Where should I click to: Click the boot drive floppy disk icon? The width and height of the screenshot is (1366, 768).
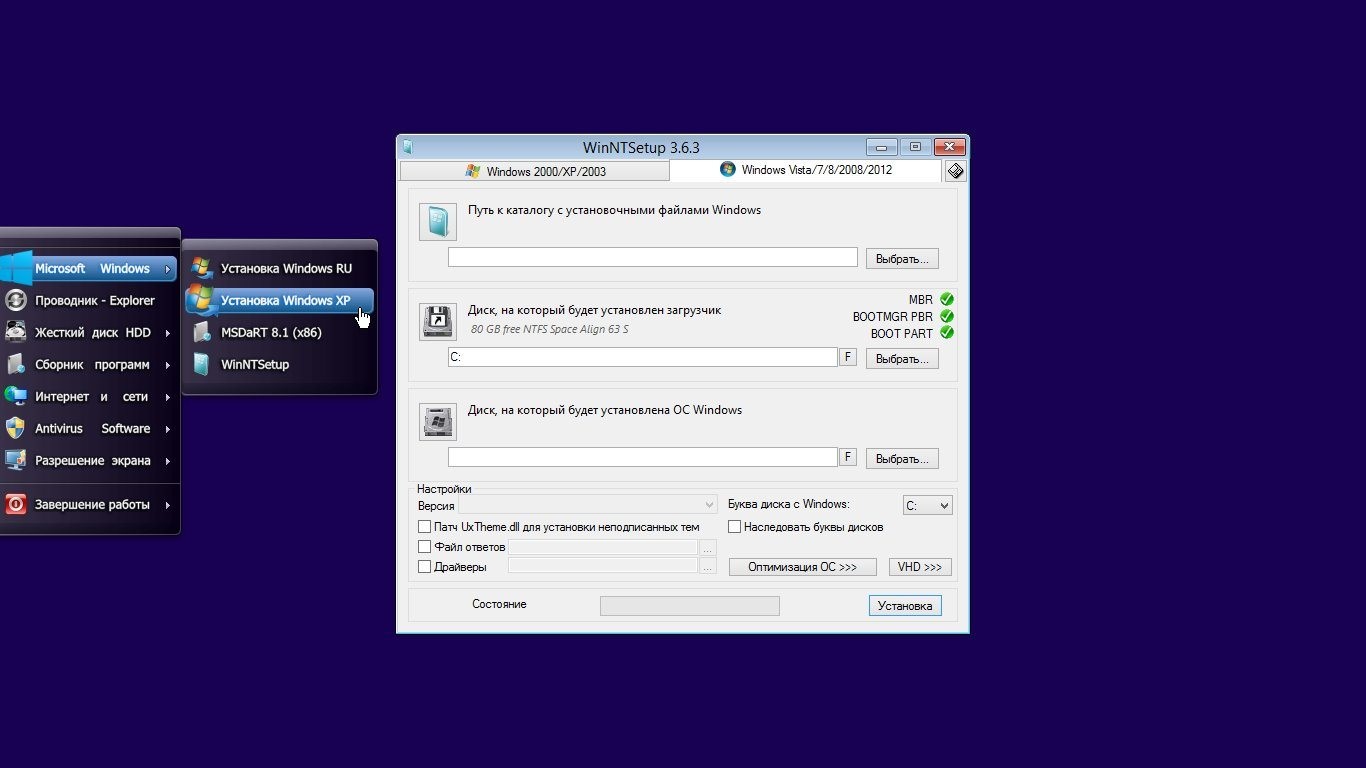point(438,322)
